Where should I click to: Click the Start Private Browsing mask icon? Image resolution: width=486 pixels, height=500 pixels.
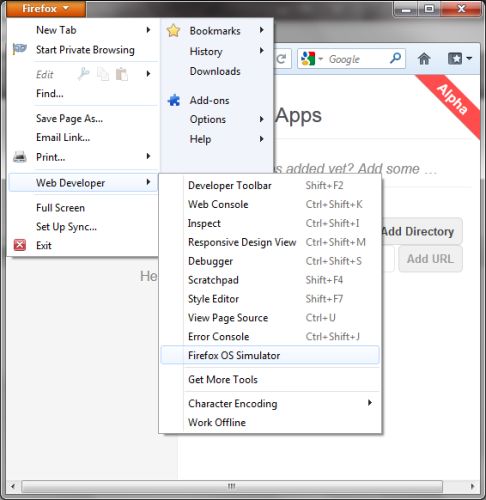(x=20, y=49)
